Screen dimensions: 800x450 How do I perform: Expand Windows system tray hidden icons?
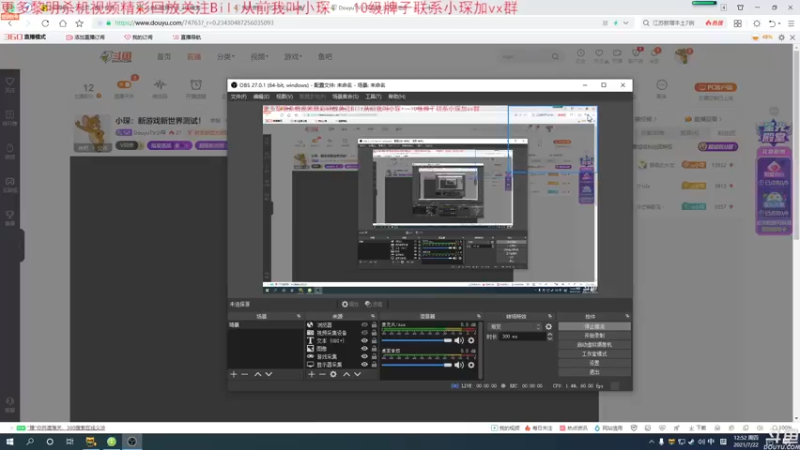(x=652, y=442)
